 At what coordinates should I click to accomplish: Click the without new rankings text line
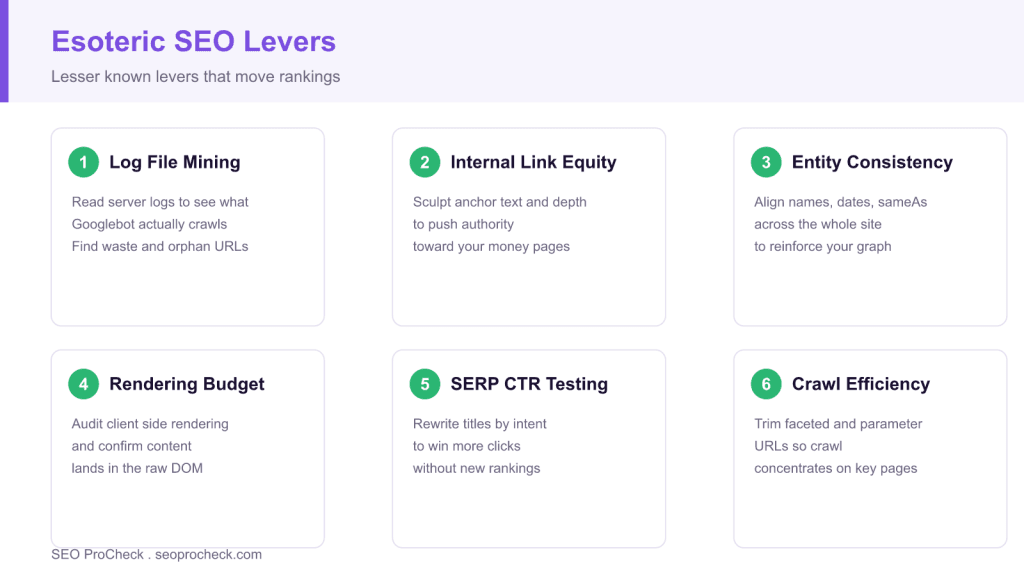pos(477,468)
